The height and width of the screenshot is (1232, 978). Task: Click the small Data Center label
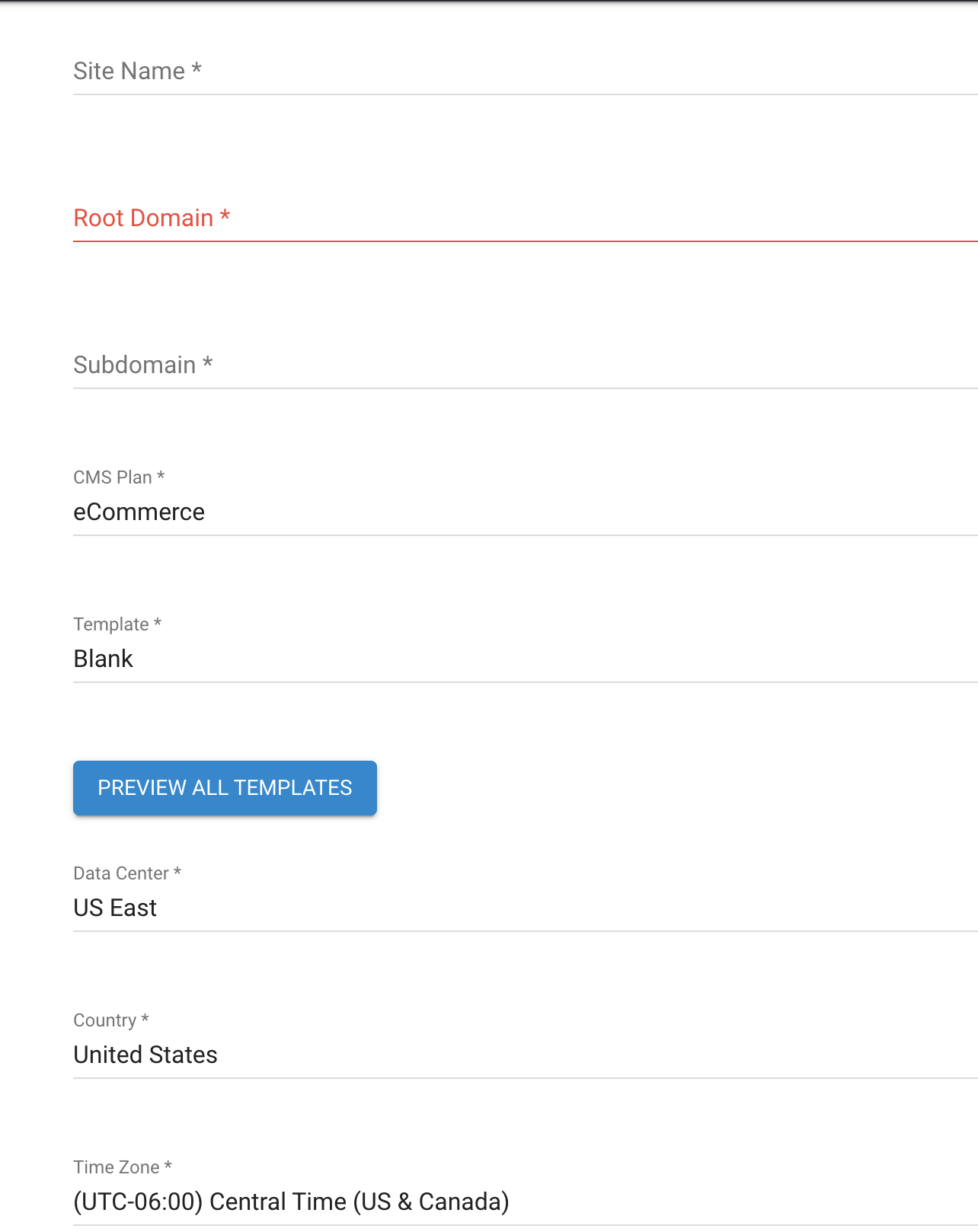tap(127, 873)
